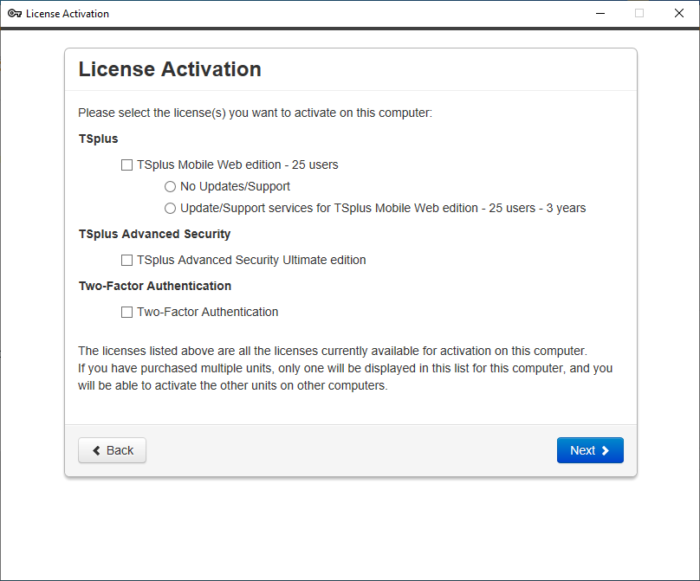Screen dimensions: 700x581
Task: Tick the Two-Factor Authentication checkbox
Action: click(x=127, y=312)
